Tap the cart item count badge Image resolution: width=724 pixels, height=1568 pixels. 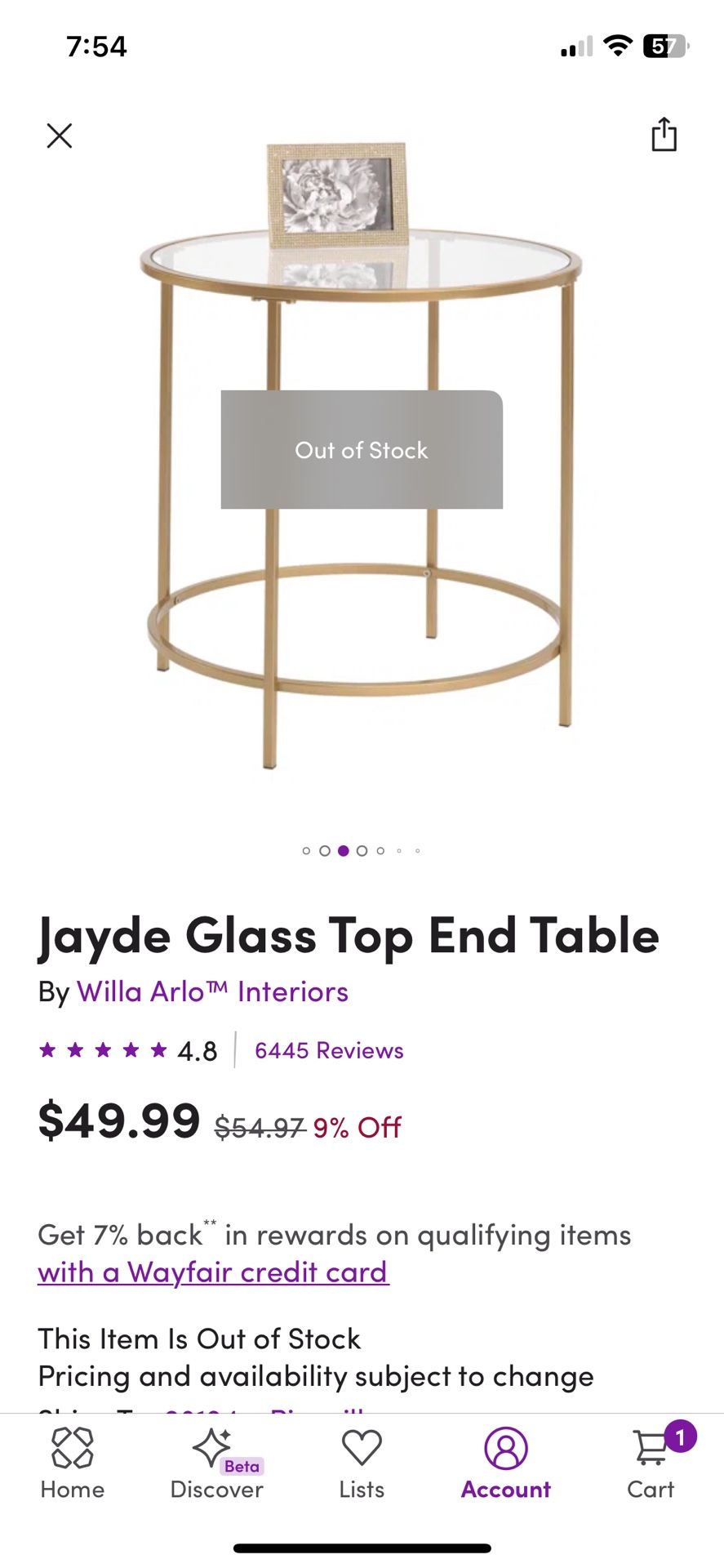pos(680,1437)
